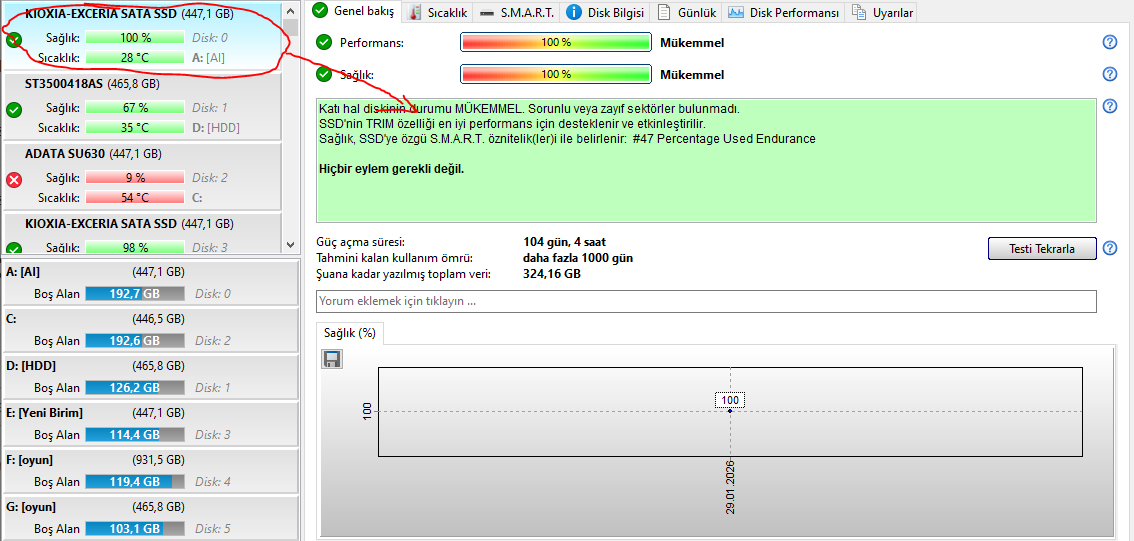1134x541 pixels.
Task: Click green check icon on ST3500418AS disk
Action: [x=14, y=110]
